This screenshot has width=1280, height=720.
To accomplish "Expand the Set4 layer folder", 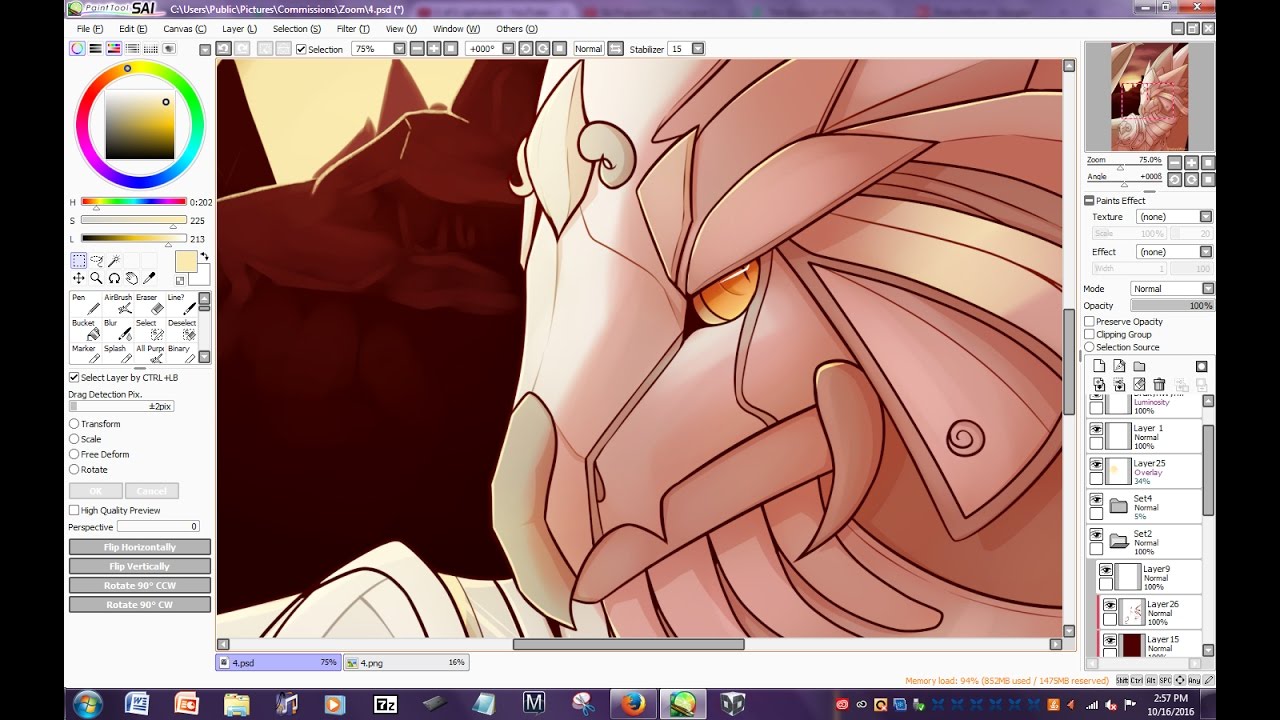I will 1118,506.
